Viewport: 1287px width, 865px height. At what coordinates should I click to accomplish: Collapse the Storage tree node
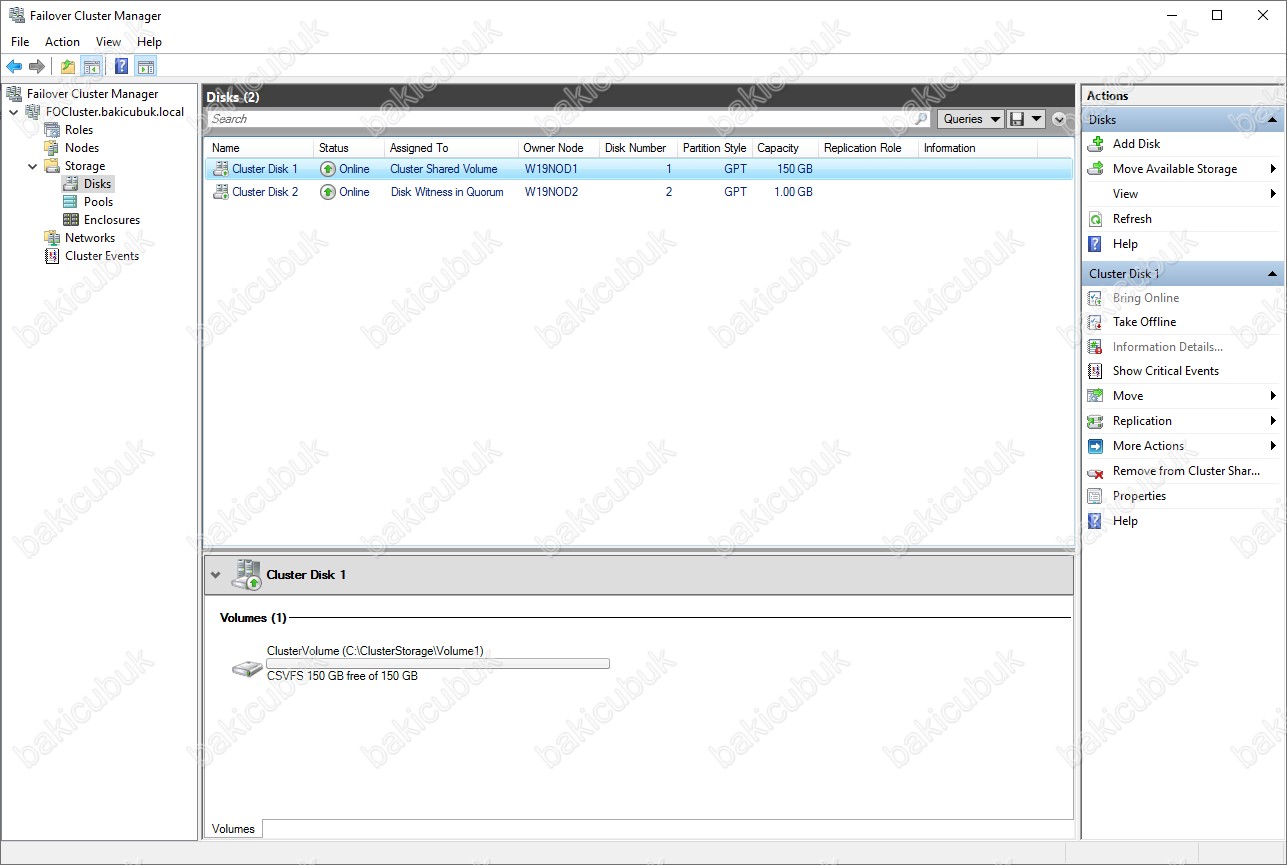[x=32, y=166]
